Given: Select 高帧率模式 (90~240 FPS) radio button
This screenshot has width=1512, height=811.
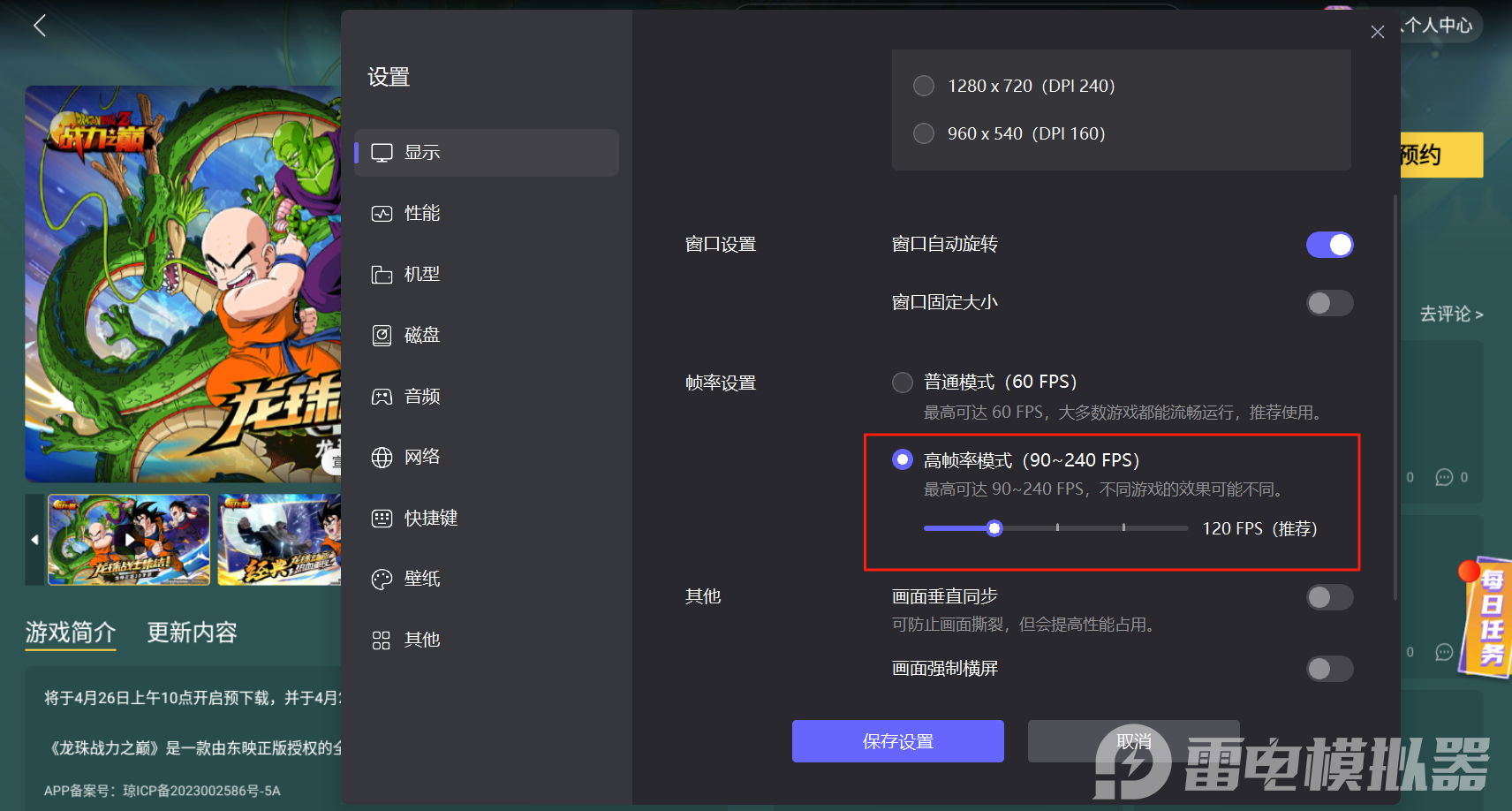Looking at the screenshot, I should click(903, 459).
